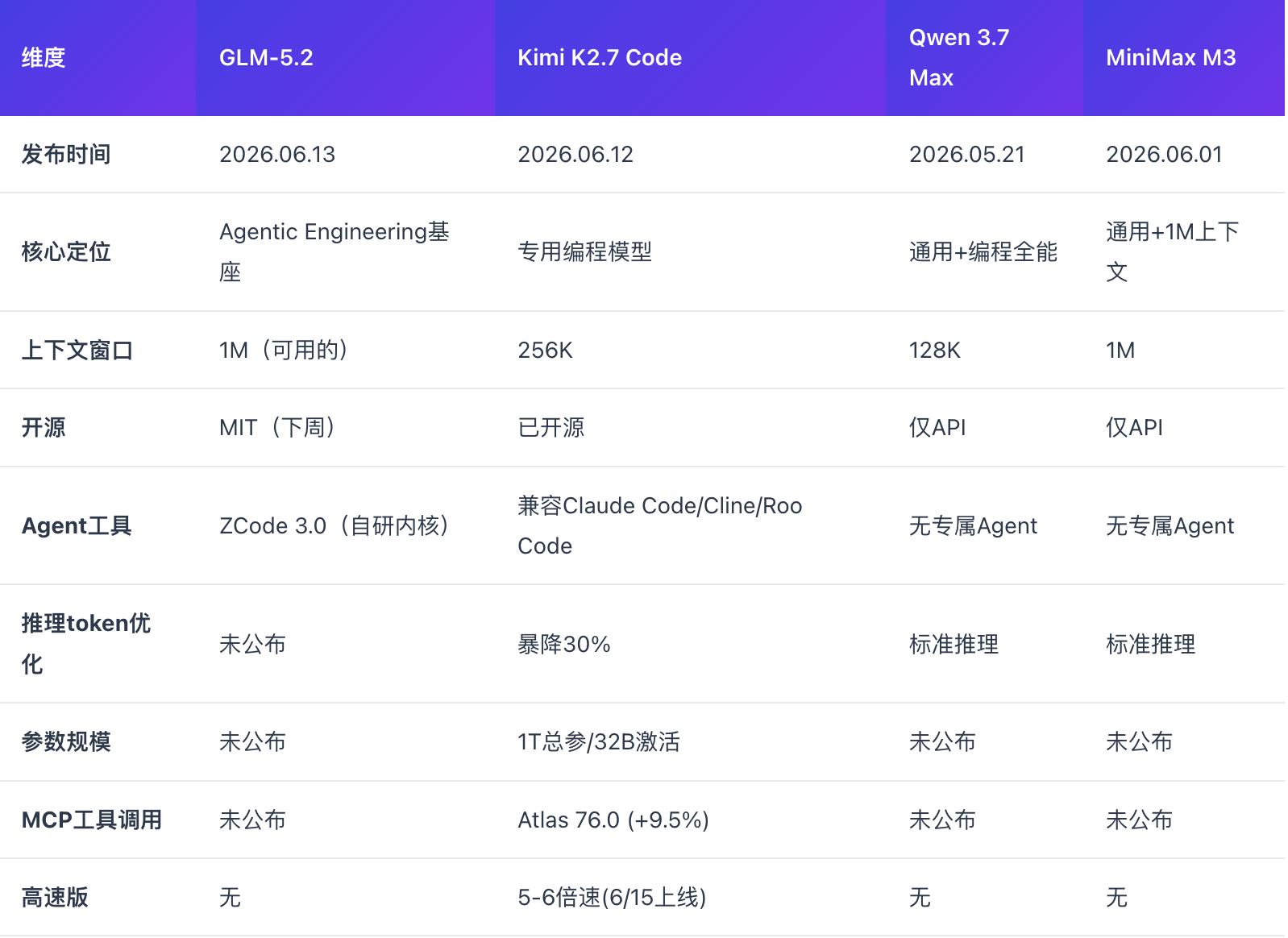The image size is (1288, 938).
Task: Click 无专属Agent in the MiniMax M3 column
Action: (x=1170, y=526)
